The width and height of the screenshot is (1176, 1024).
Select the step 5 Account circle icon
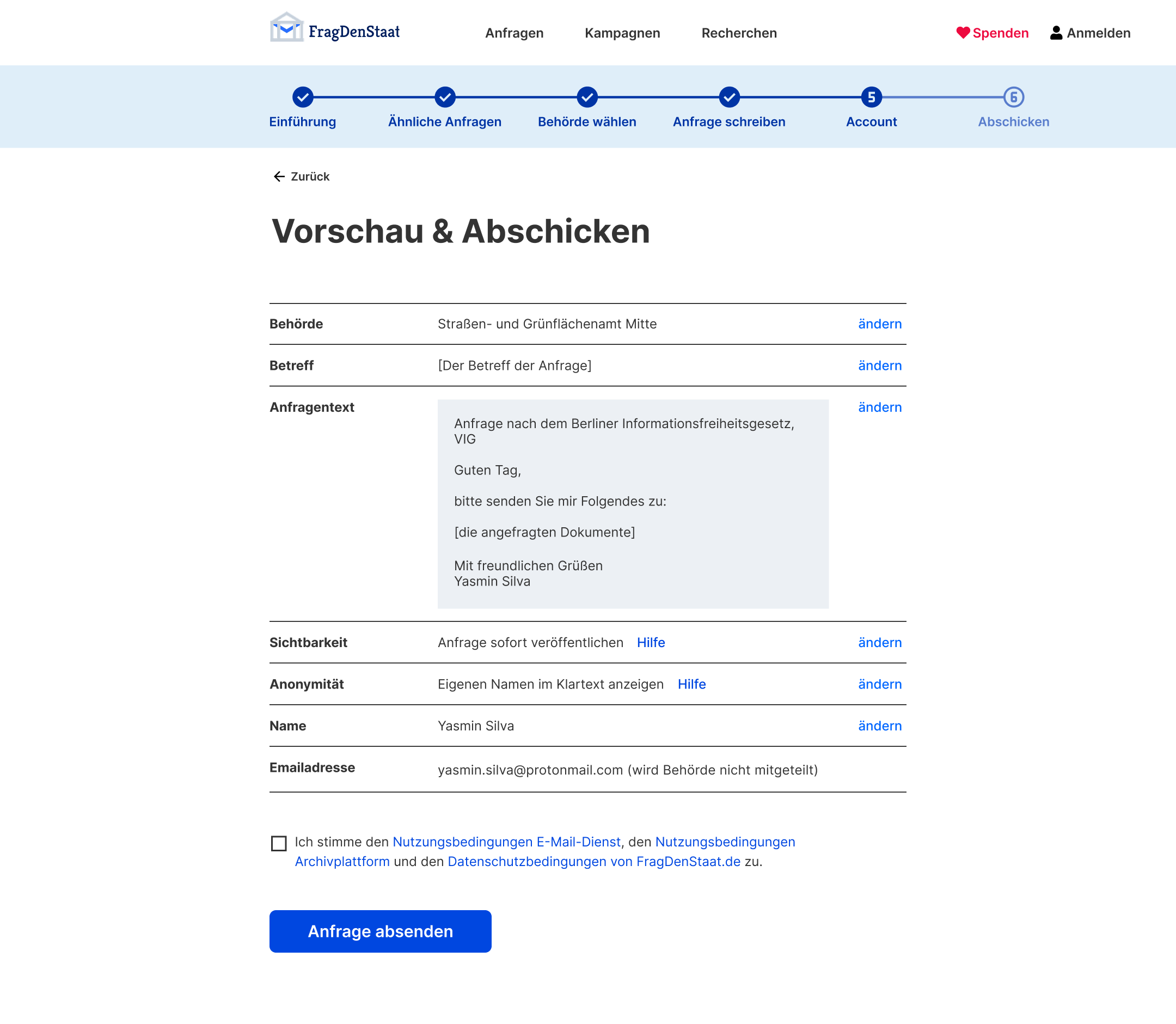tap(871, 96)
